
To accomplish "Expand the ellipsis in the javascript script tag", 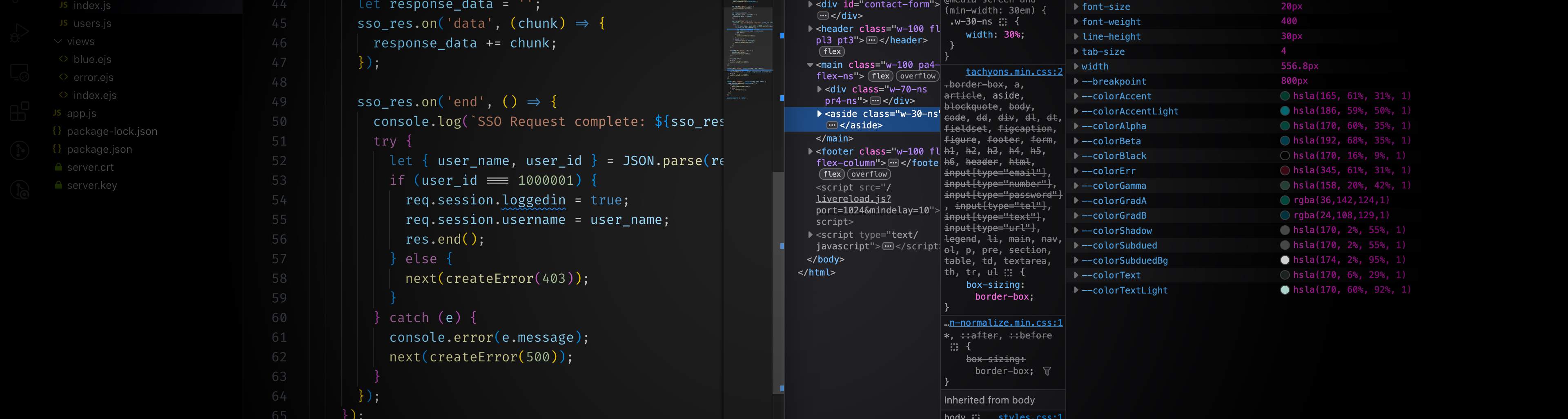I will pyautogui.click(x=889, y=246).
